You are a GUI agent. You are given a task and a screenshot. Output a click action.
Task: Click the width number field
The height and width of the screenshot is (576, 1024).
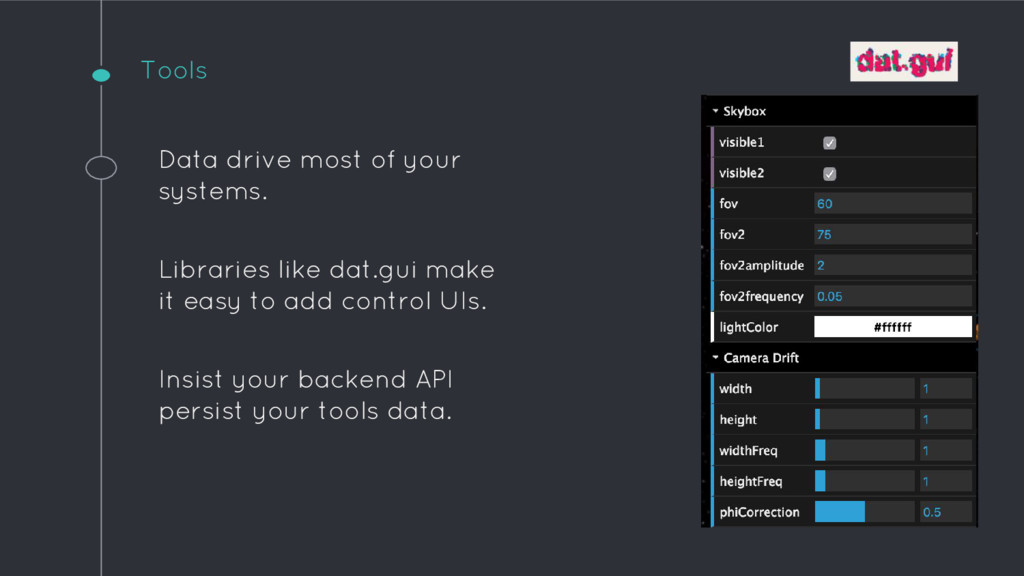[x=945, y=389]
